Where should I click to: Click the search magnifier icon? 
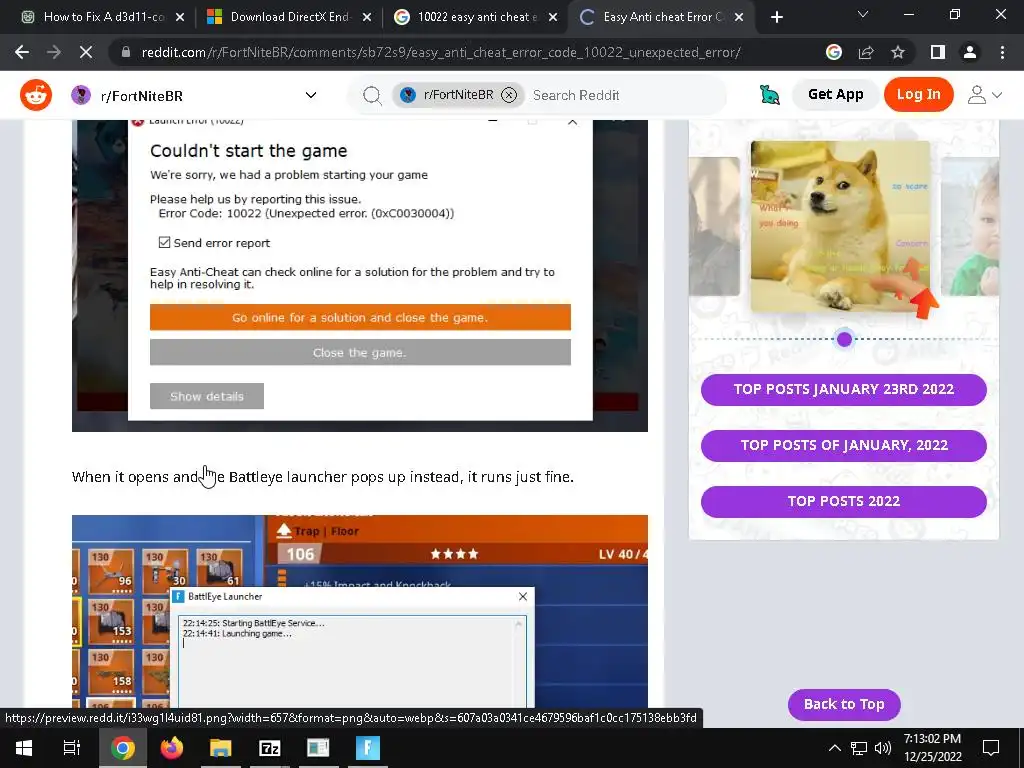point(372,95)
